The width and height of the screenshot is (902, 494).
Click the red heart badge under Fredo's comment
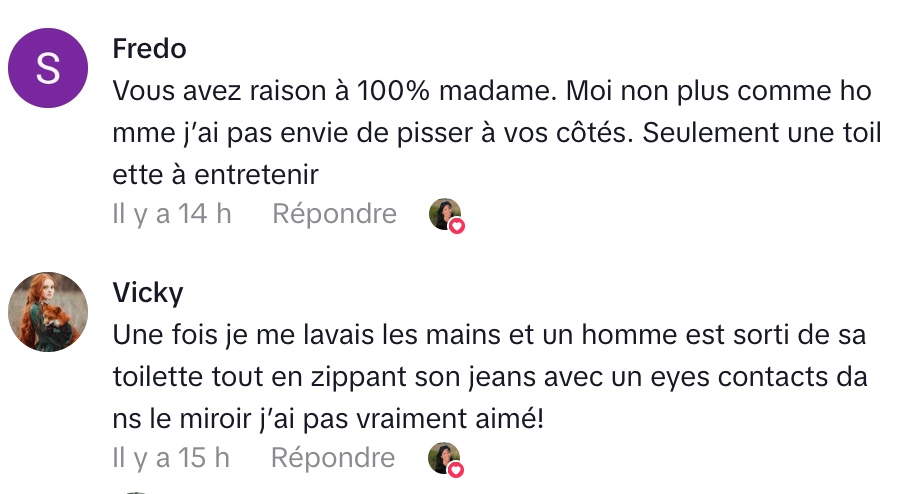(457, 226)
